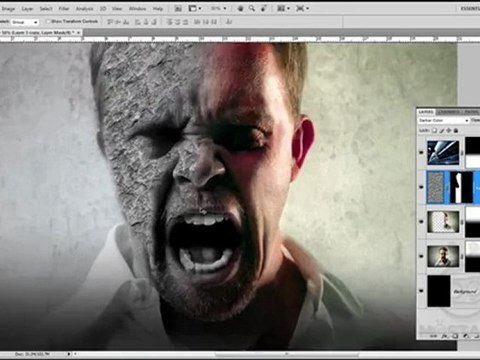
Task: Open the 3D menu
Action: point(103,9)
